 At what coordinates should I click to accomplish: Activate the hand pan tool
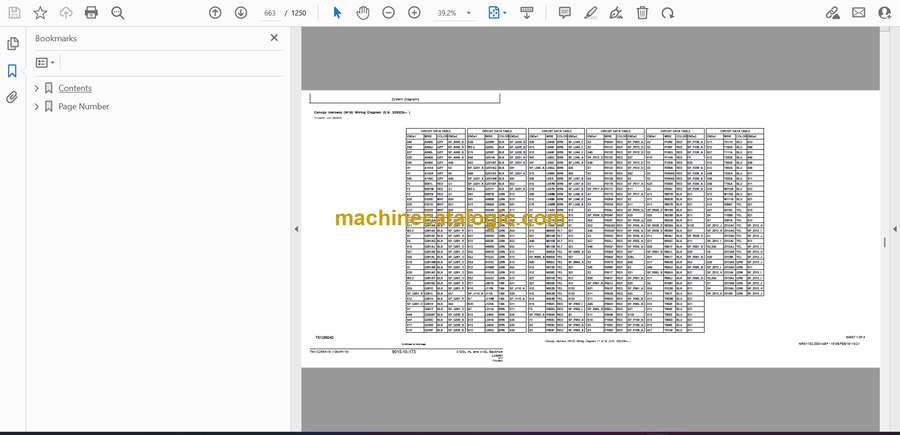(x=363, y=13)
